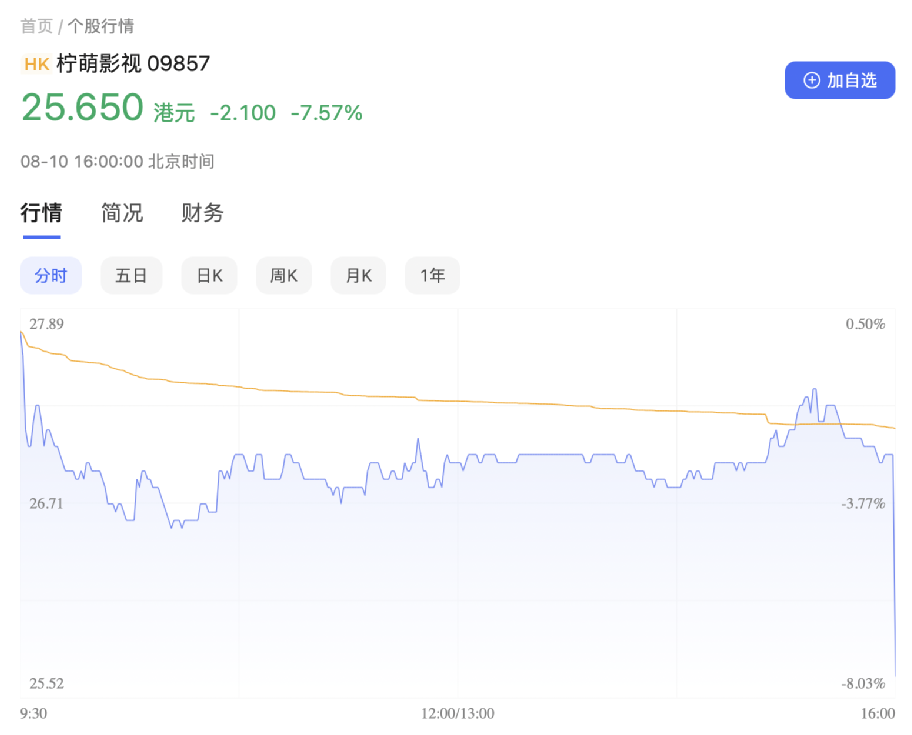Switch chart to 五日 view
912x735 pixels.
click(x=131, y=276)
